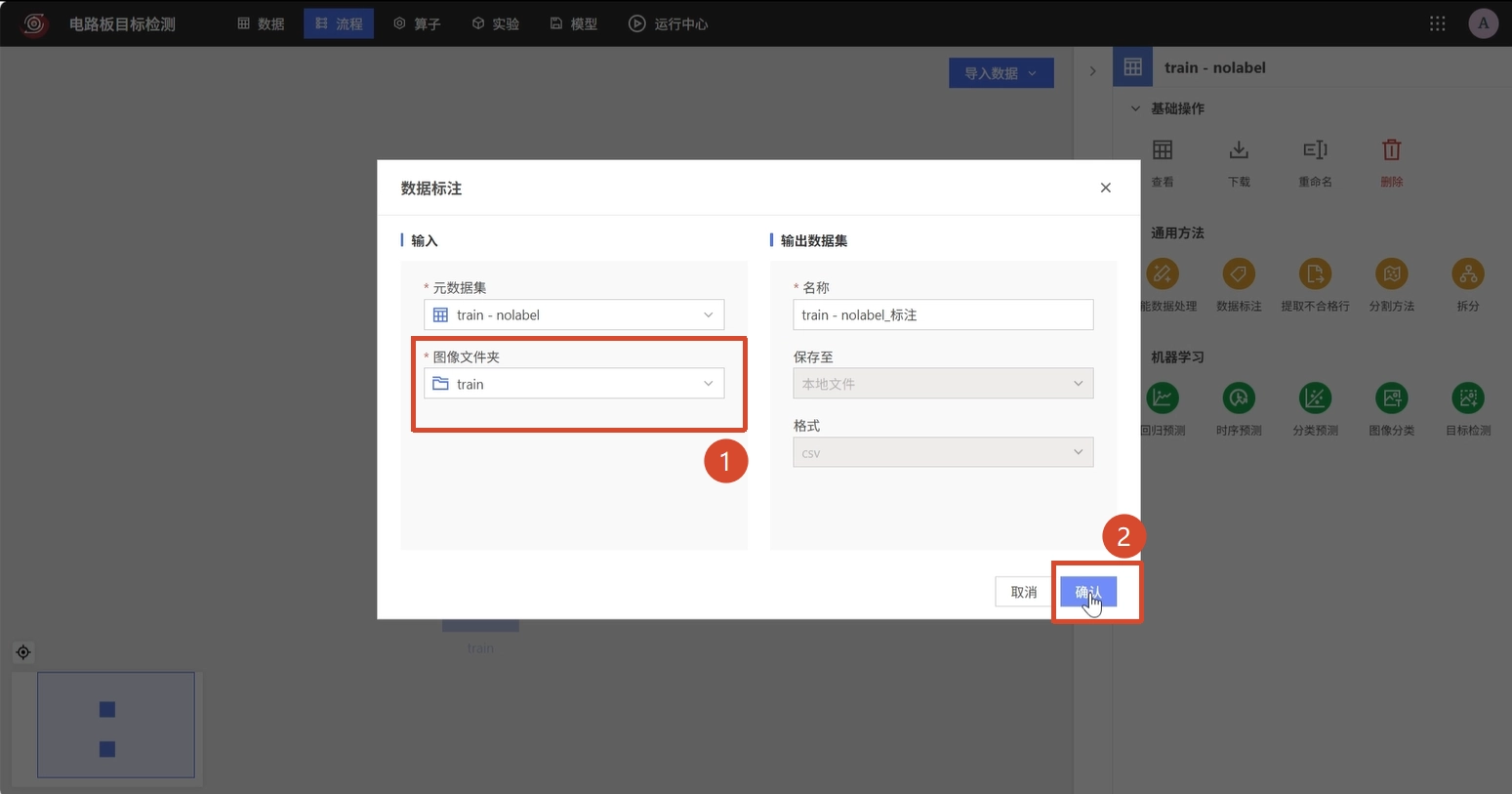
Task: Open the 数据 tab
Action: (x=261, y=23)
